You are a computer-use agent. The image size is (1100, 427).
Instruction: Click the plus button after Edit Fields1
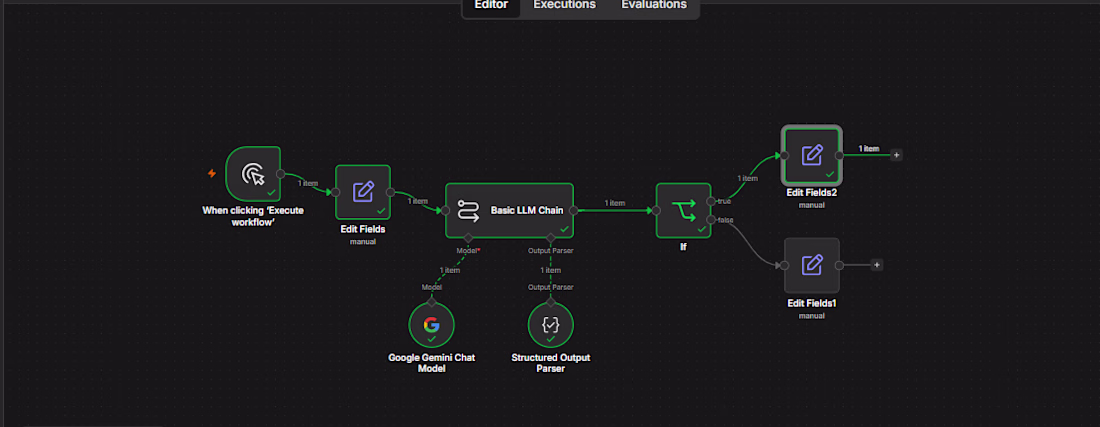pos(877,265)
